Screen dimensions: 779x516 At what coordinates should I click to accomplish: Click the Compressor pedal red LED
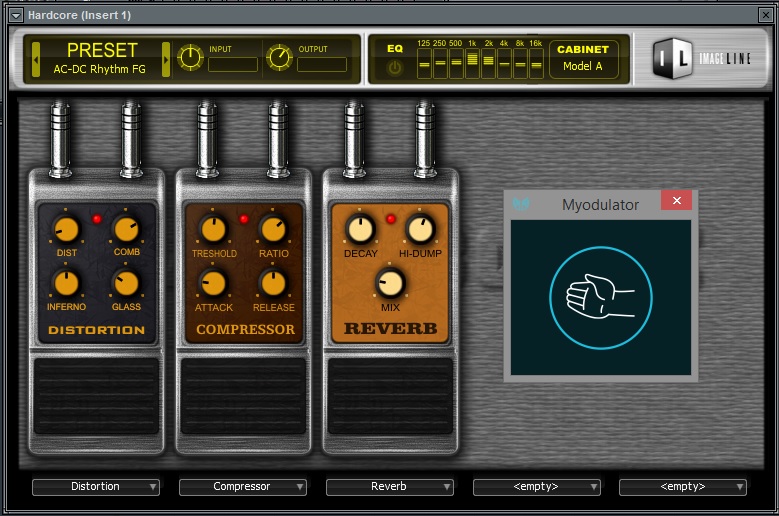tap(244, 219)
